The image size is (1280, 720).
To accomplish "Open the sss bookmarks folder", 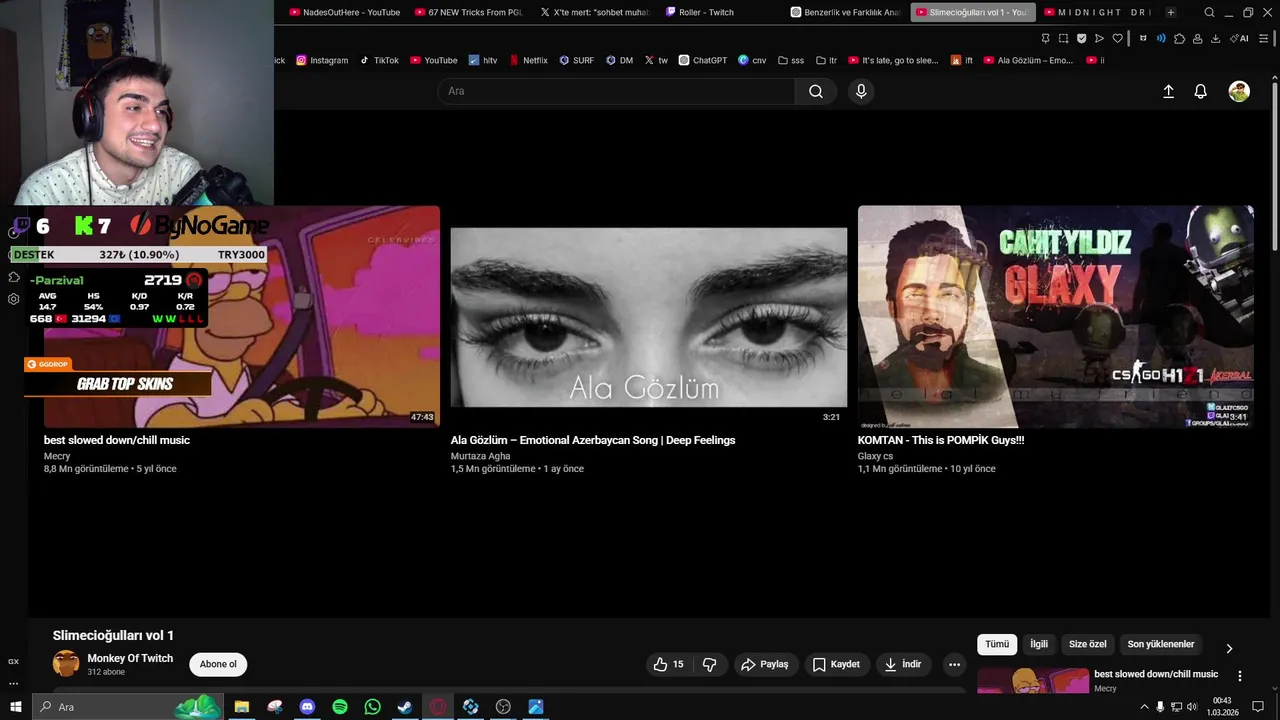I will (x=791, y=60).
